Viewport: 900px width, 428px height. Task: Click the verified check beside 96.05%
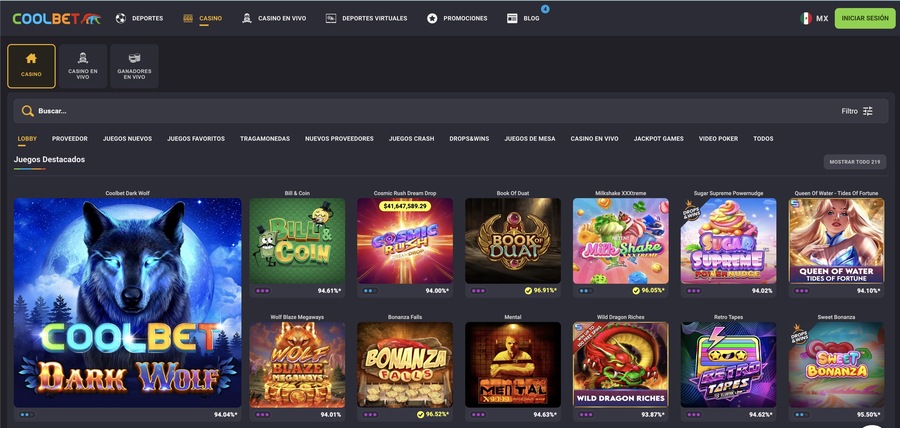[636, 291]
